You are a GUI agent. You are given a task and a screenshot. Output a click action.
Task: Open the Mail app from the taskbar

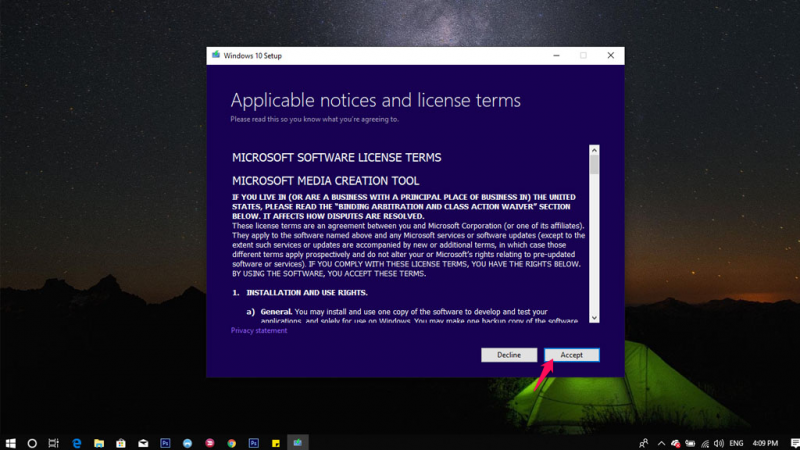pyautogui.click(x=143, y=442)
